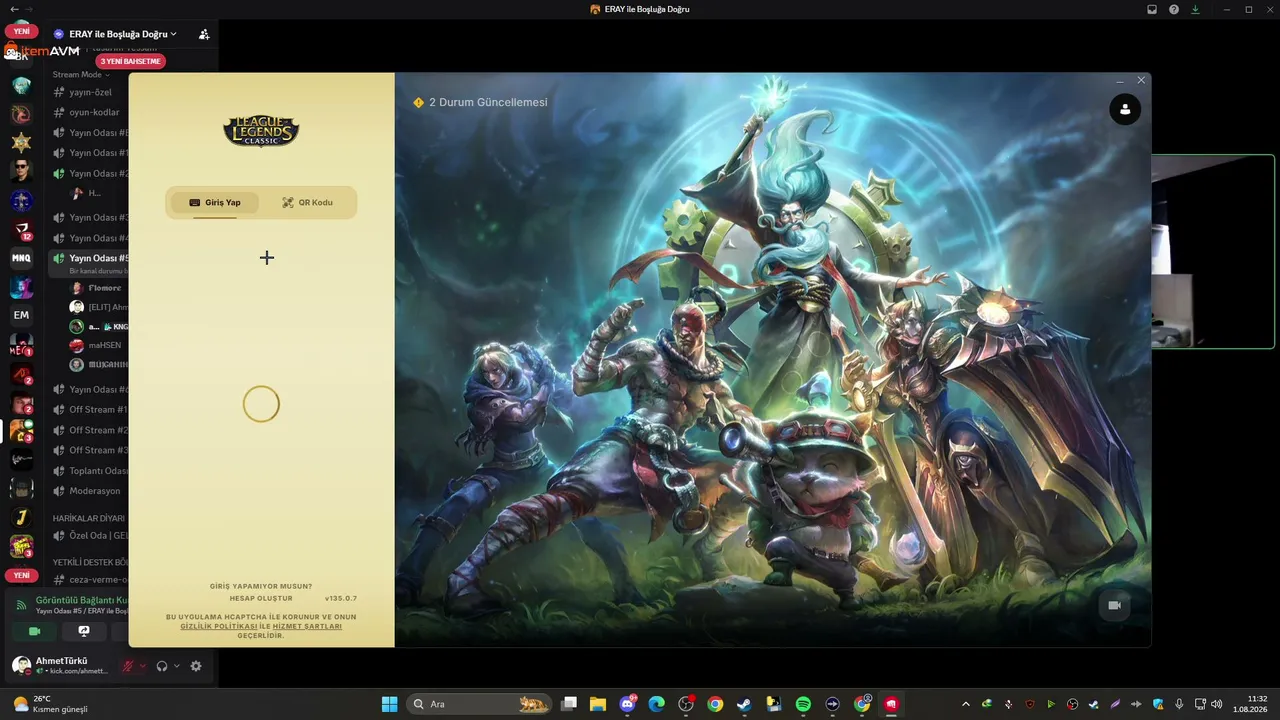
Task: Click the invite people icon in Discord header
Action: 204,34
